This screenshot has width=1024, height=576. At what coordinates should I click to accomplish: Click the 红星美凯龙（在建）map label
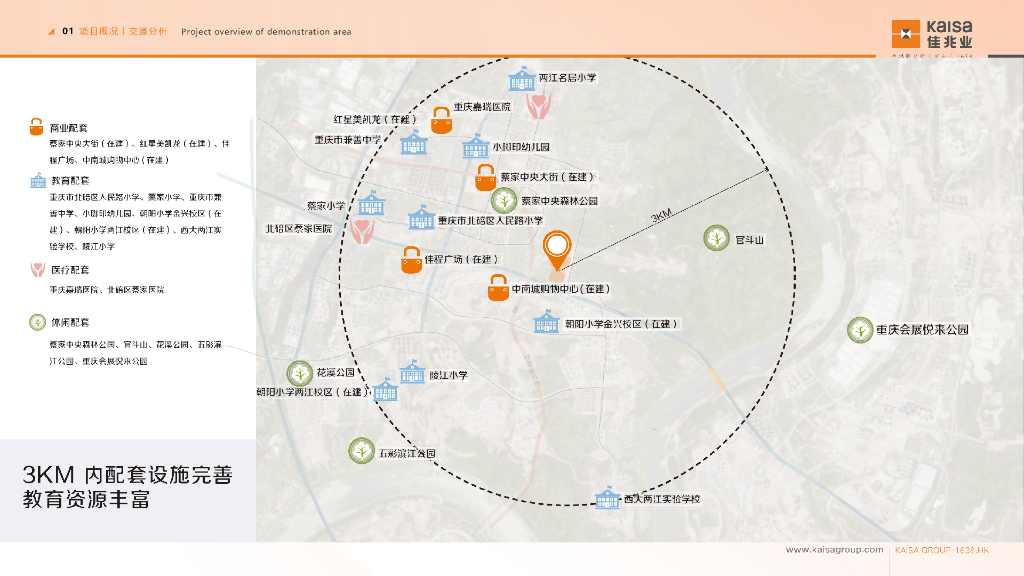tap(375, 120)
